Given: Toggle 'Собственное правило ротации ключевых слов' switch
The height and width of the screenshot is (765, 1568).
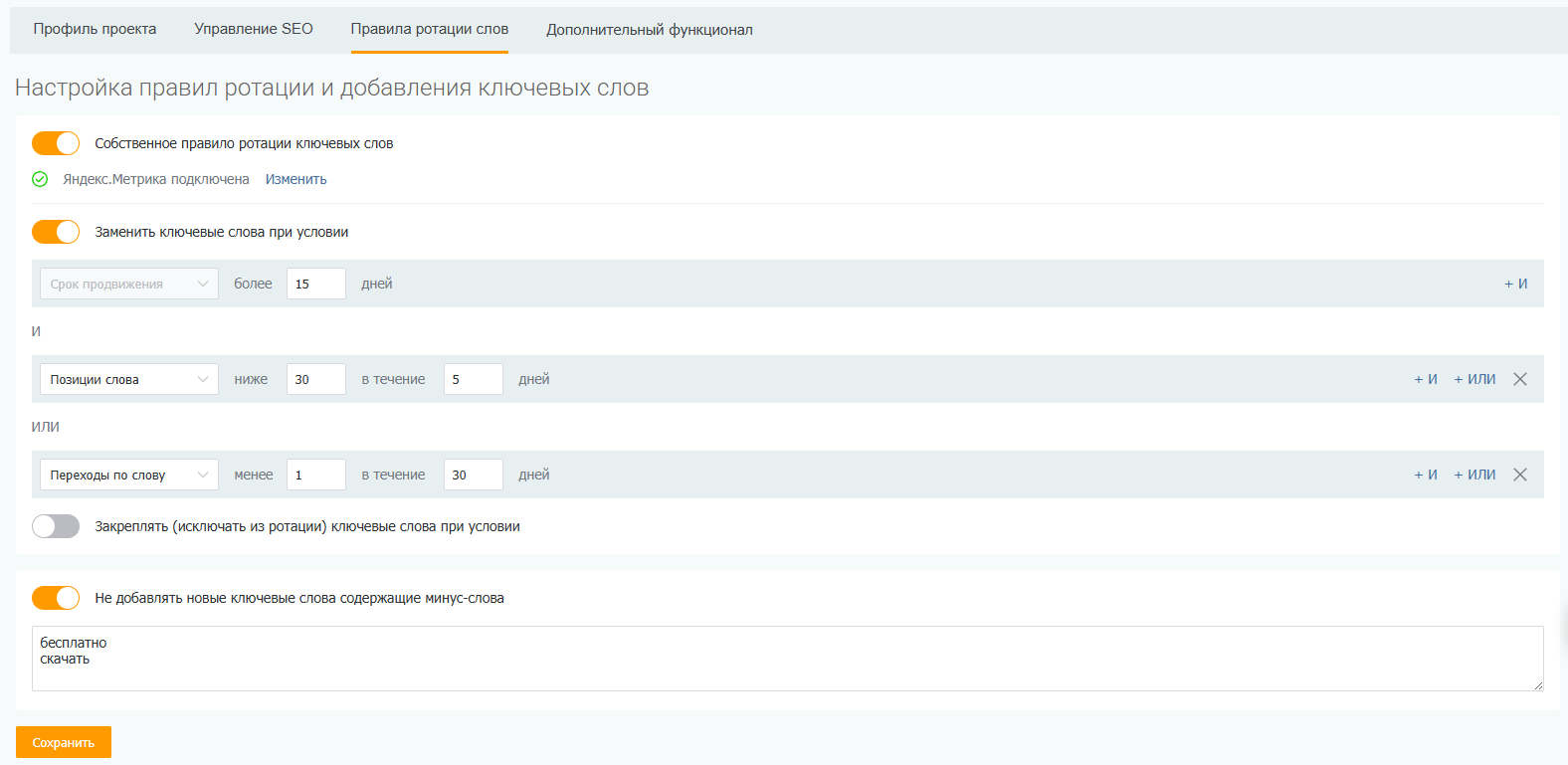Looking at the screenshot, I should tap(56, 143).
